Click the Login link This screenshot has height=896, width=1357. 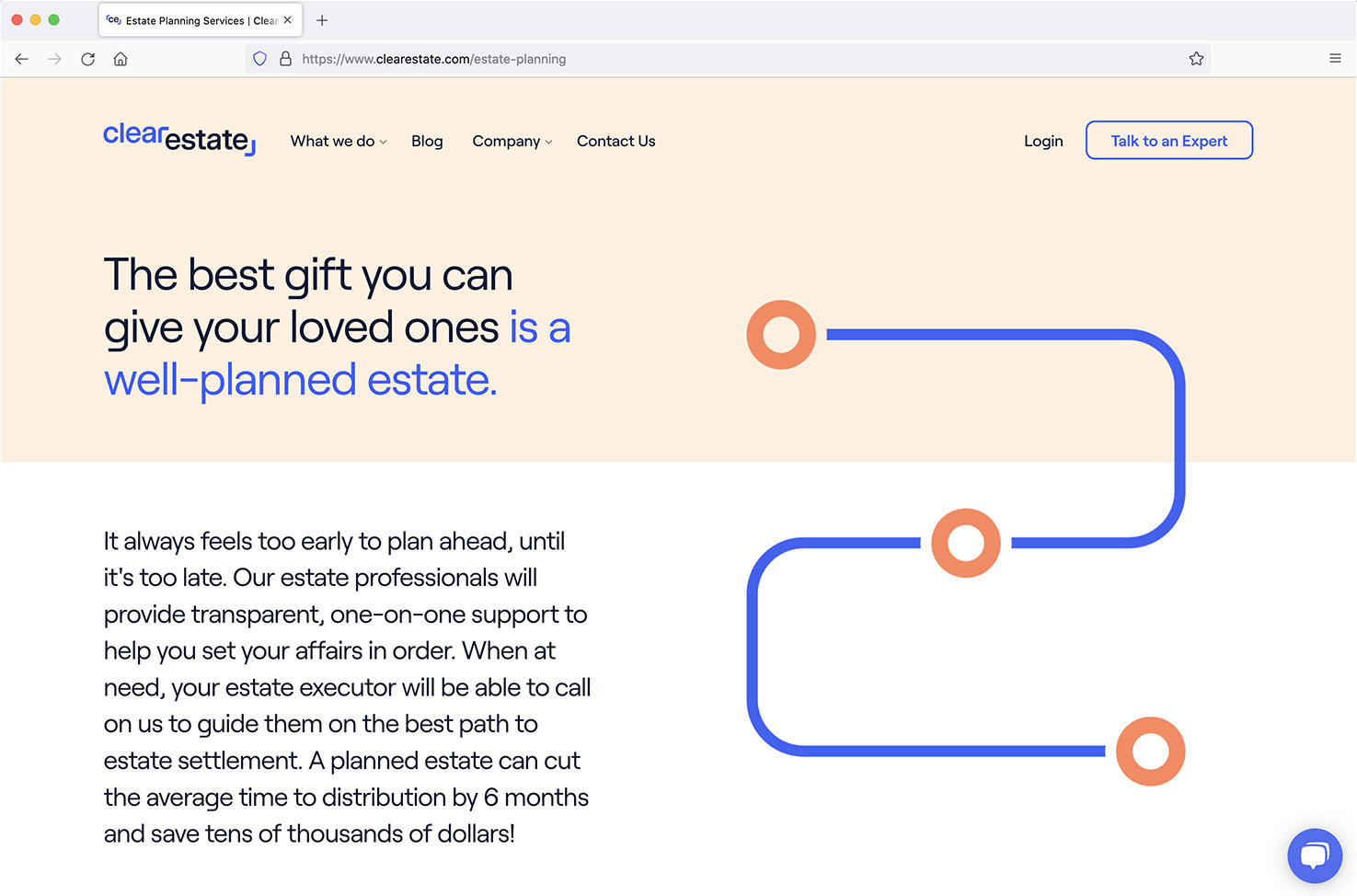coord(1043,141)
